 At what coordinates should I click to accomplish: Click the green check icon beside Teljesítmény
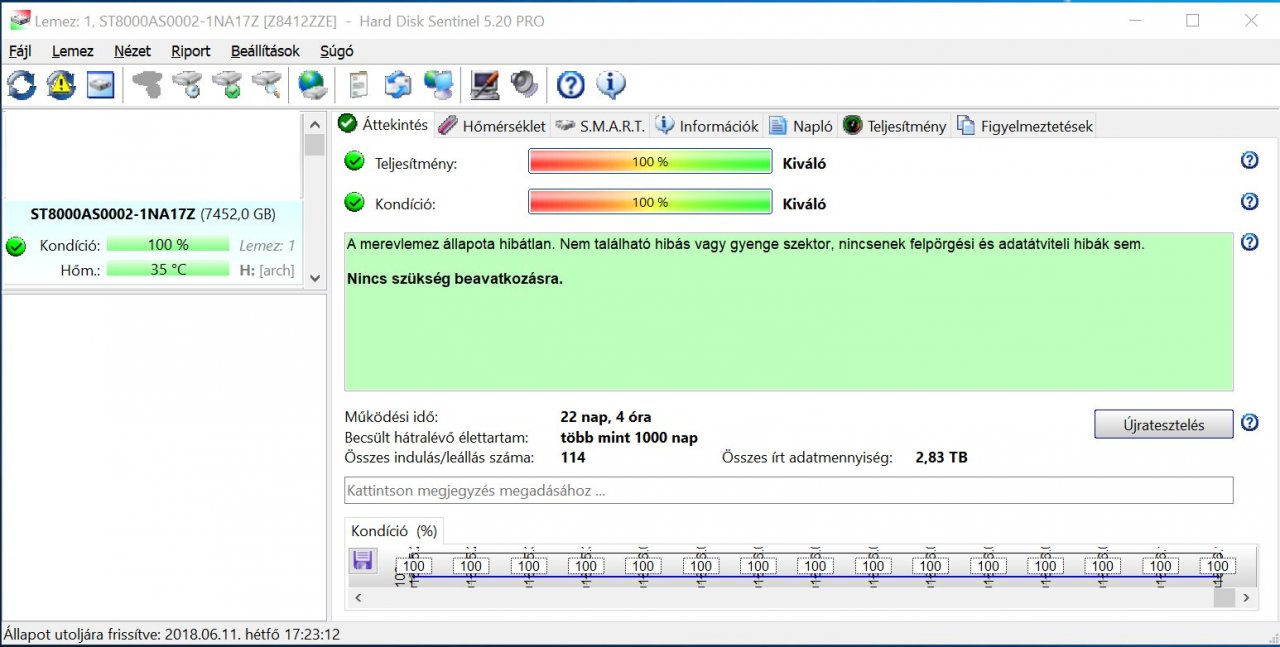coord(354,161)
